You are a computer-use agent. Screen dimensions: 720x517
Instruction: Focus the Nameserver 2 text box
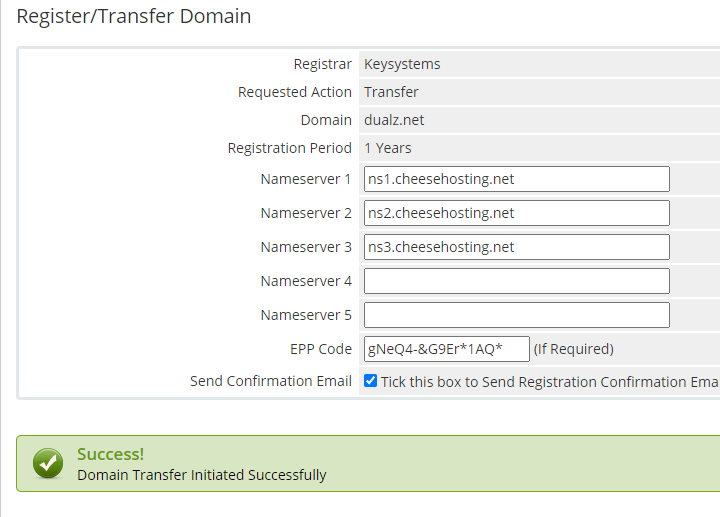coord(516,213)
